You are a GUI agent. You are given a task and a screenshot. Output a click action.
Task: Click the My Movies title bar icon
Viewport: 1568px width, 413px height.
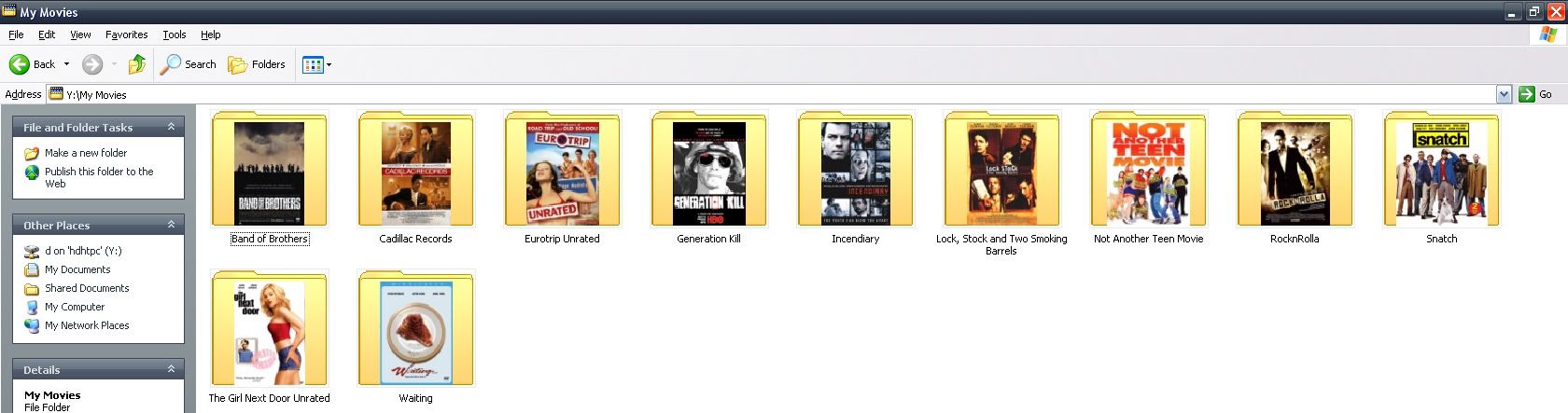click(x=9, y=11)
